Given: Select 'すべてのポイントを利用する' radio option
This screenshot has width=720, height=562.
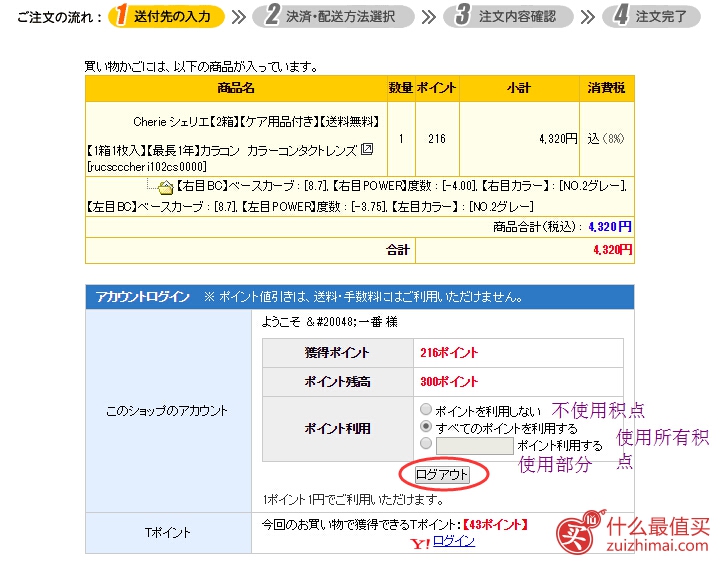Looking at the screenshot, I should (x=426, y=426).
